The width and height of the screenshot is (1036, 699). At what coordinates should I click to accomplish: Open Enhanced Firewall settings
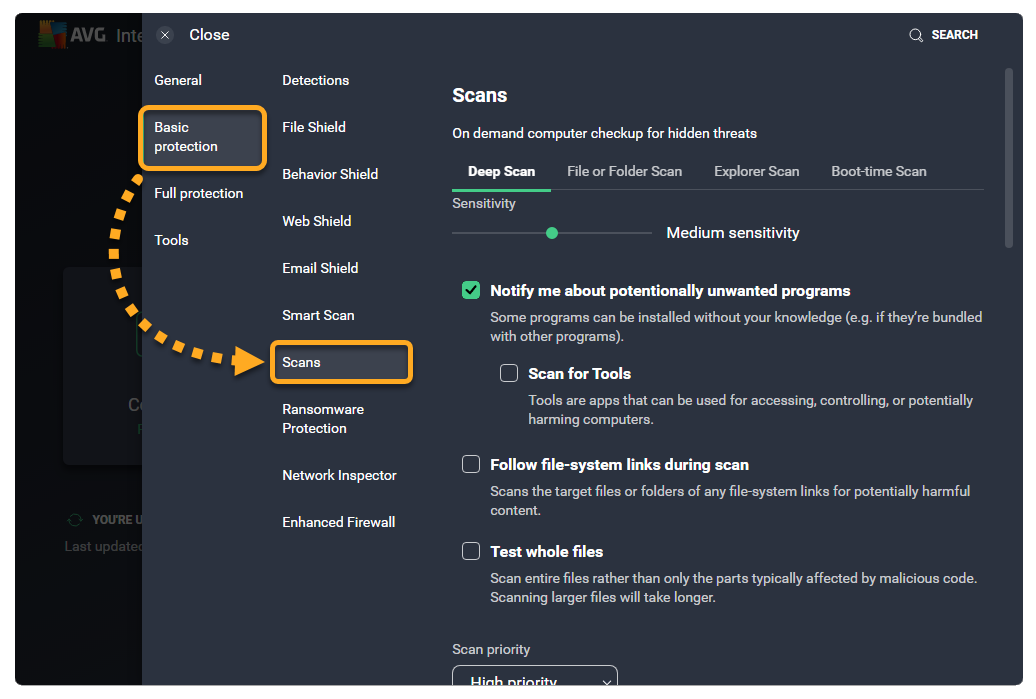pos(338,522)
